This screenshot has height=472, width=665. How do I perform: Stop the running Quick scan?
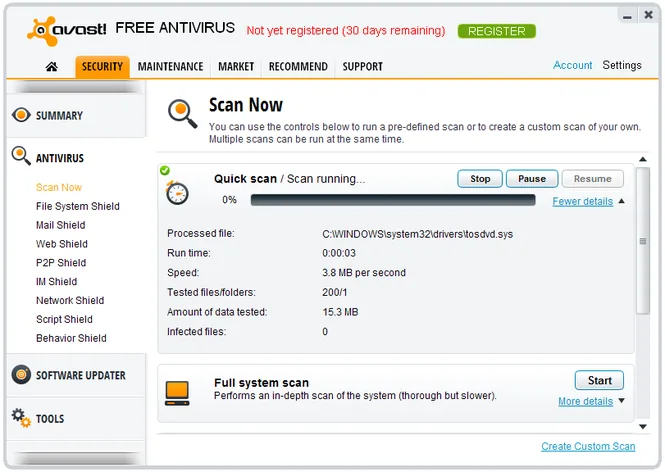tap(480, 179)
